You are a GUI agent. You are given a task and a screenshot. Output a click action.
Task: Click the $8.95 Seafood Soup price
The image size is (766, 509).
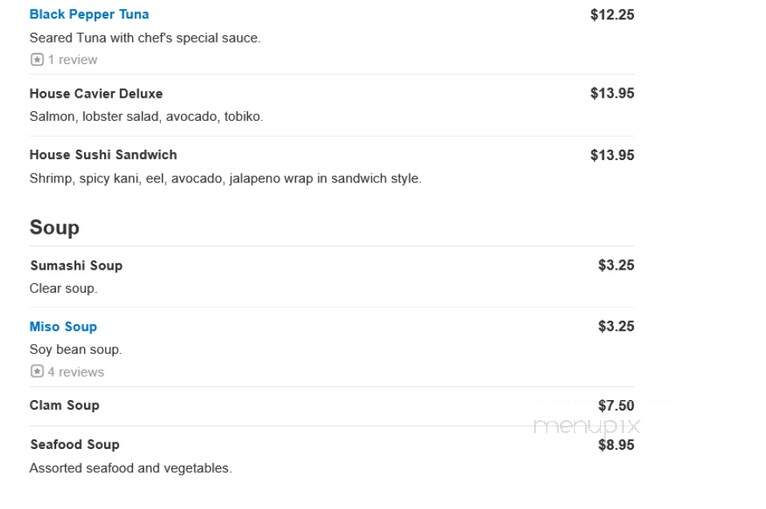click(x=616, y=445)
